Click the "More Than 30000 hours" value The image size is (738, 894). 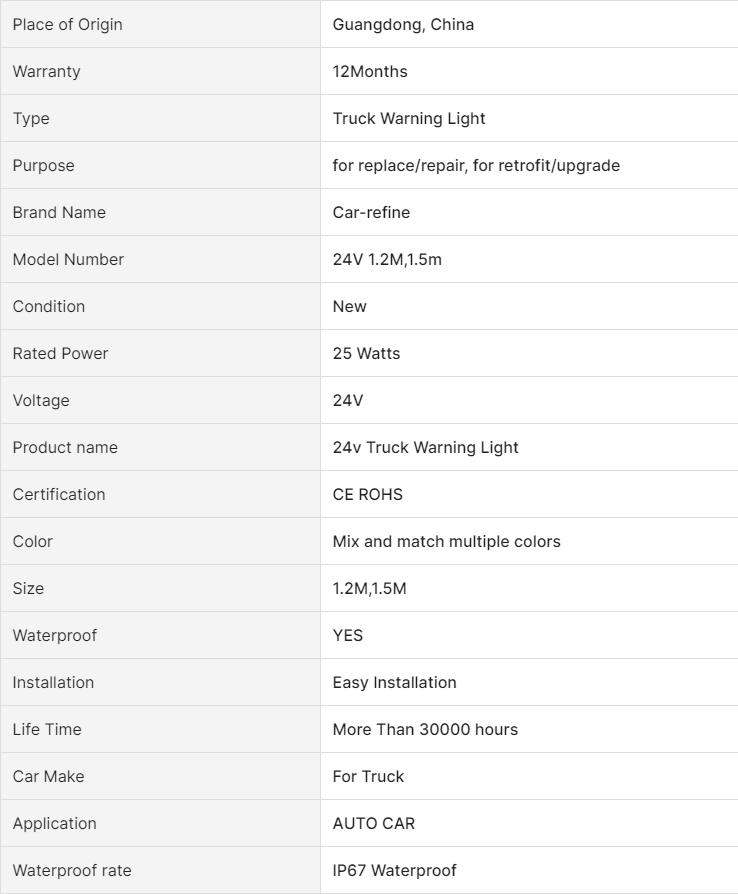pyautogui.click(x=425, y=729)
